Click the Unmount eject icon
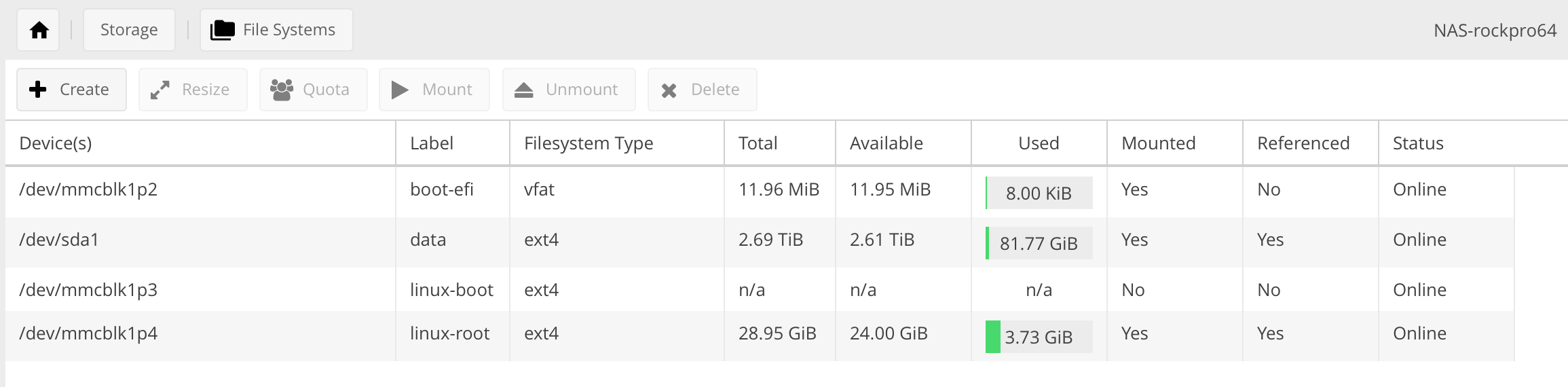This screenshot has height=387, width=1568. (523, 90)
